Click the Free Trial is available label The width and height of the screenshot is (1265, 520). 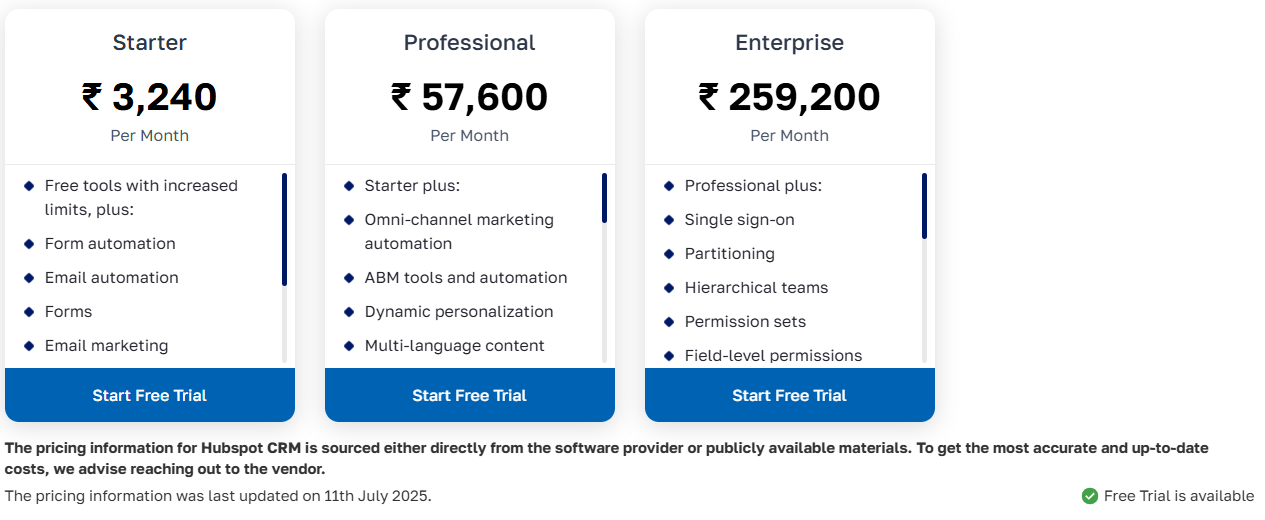(1178, 496)
